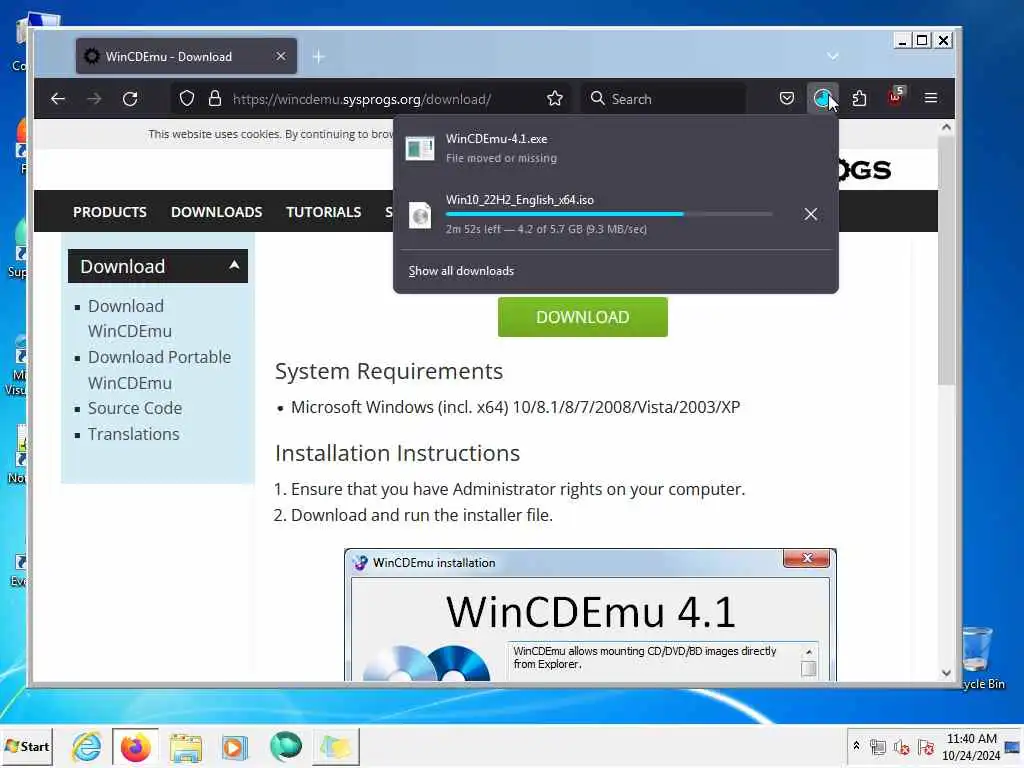The height and width of the screenshot is (768, 1024).
Task: Click the ISO disc file icon
Action: coord(420,215)
